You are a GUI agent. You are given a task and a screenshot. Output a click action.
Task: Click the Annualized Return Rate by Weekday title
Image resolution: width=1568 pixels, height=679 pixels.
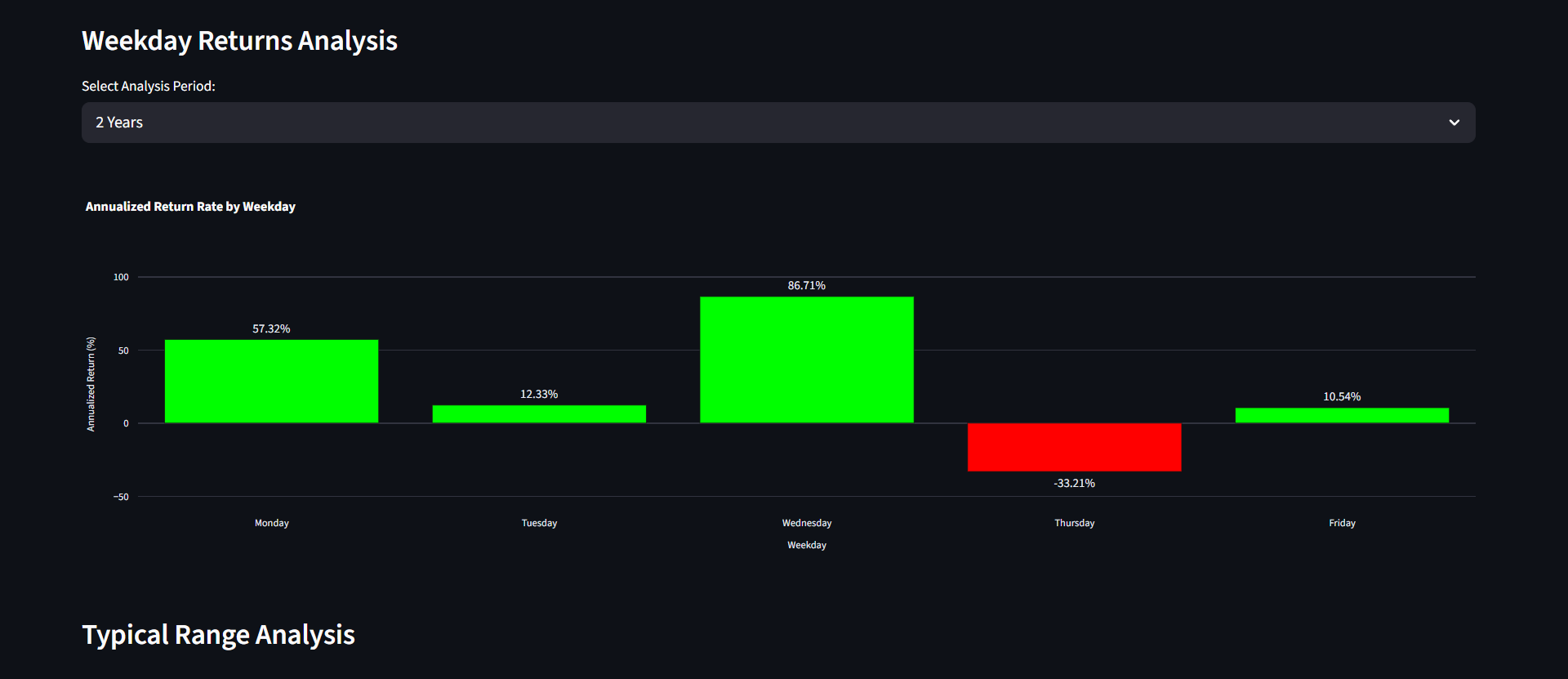pos(190,207)
